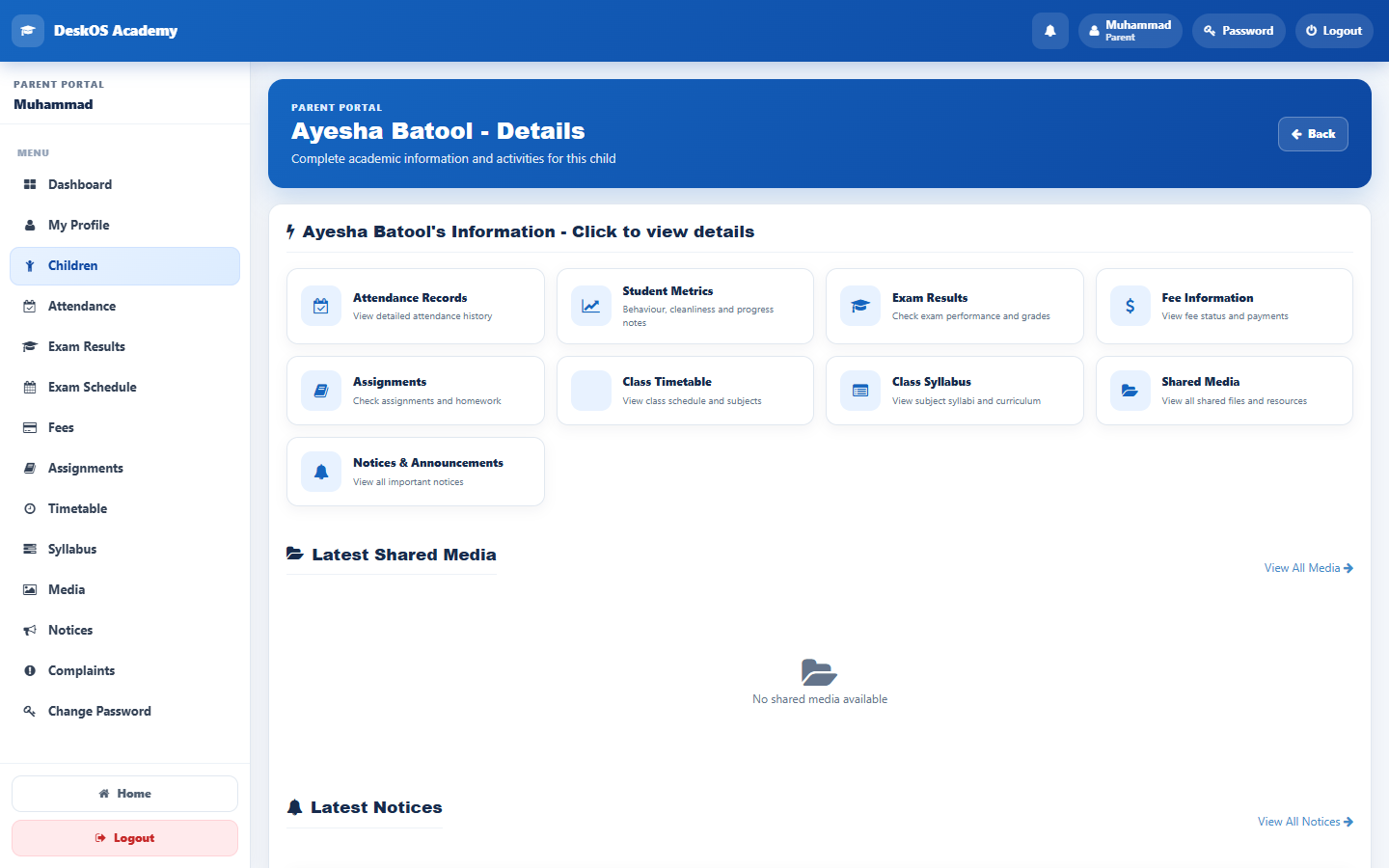Click the 'No shared media available' text

pyautogui.click(x=820, y=699)
